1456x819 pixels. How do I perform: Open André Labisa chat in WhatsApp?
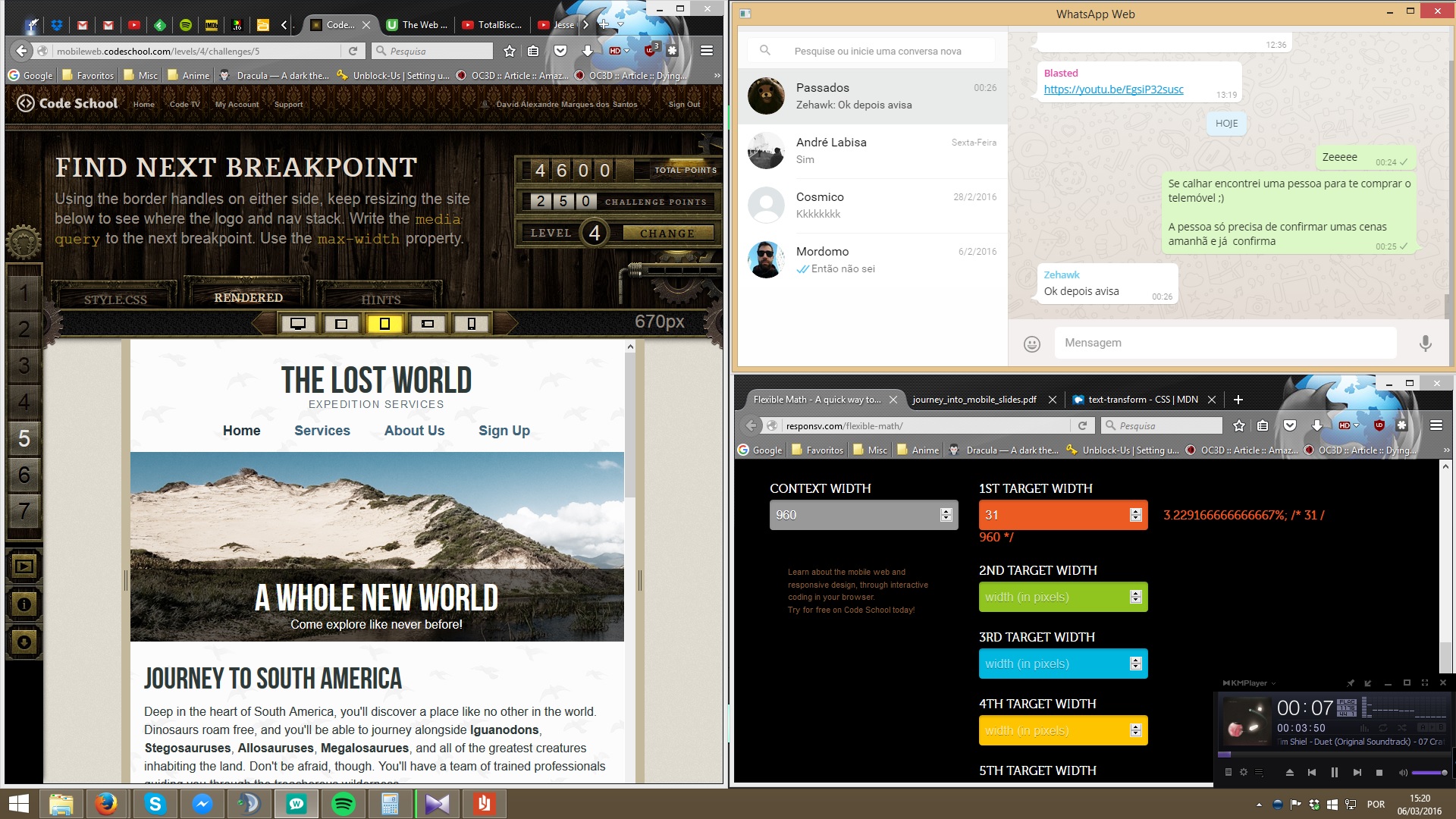pyautogui.click(x=873, y=151)
